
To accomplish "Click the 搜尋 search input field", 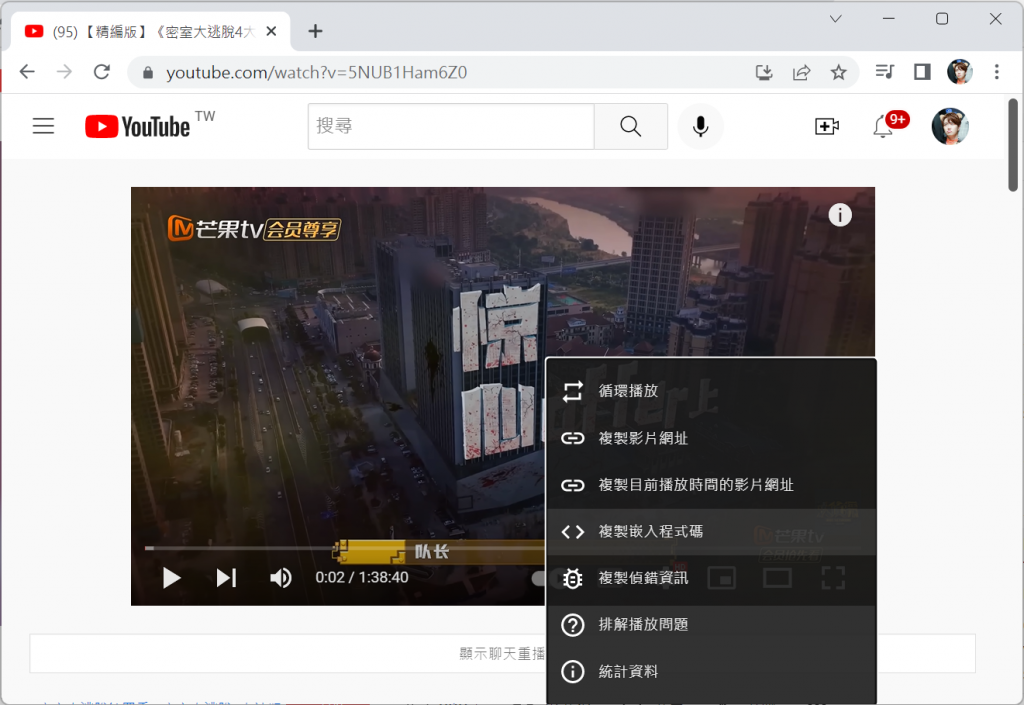I will click(x=451, y=126).
